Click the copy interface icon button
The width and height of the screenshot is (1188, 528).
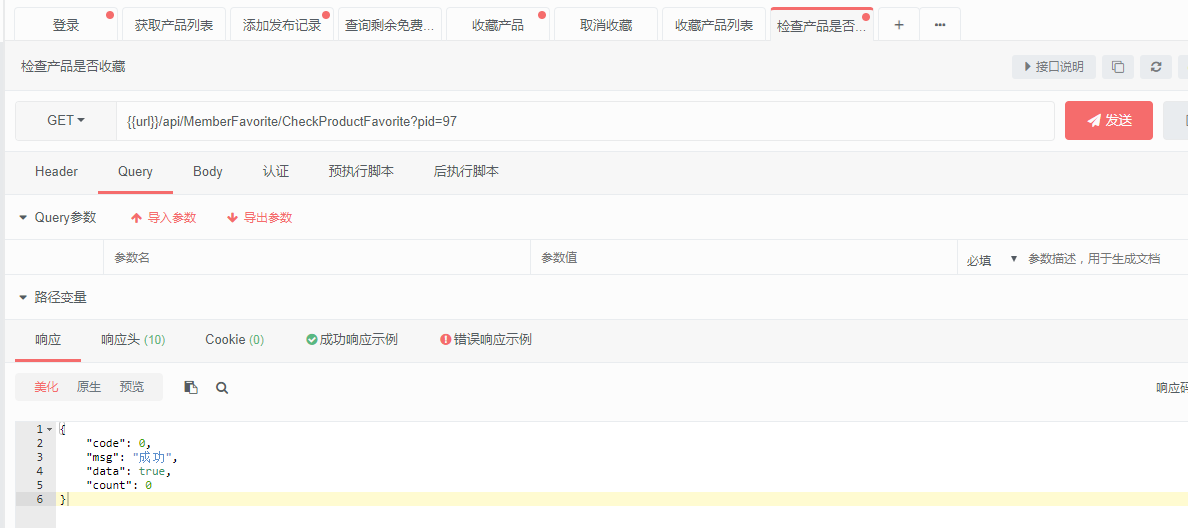[1118, 67]
